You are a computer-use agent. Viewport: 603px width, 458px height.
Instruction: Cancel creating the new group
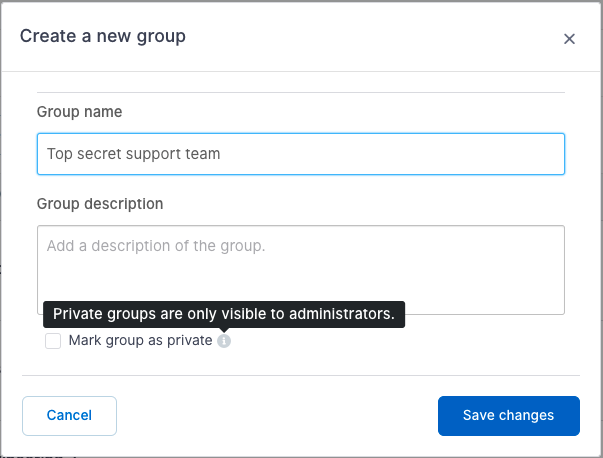(69, 416)
